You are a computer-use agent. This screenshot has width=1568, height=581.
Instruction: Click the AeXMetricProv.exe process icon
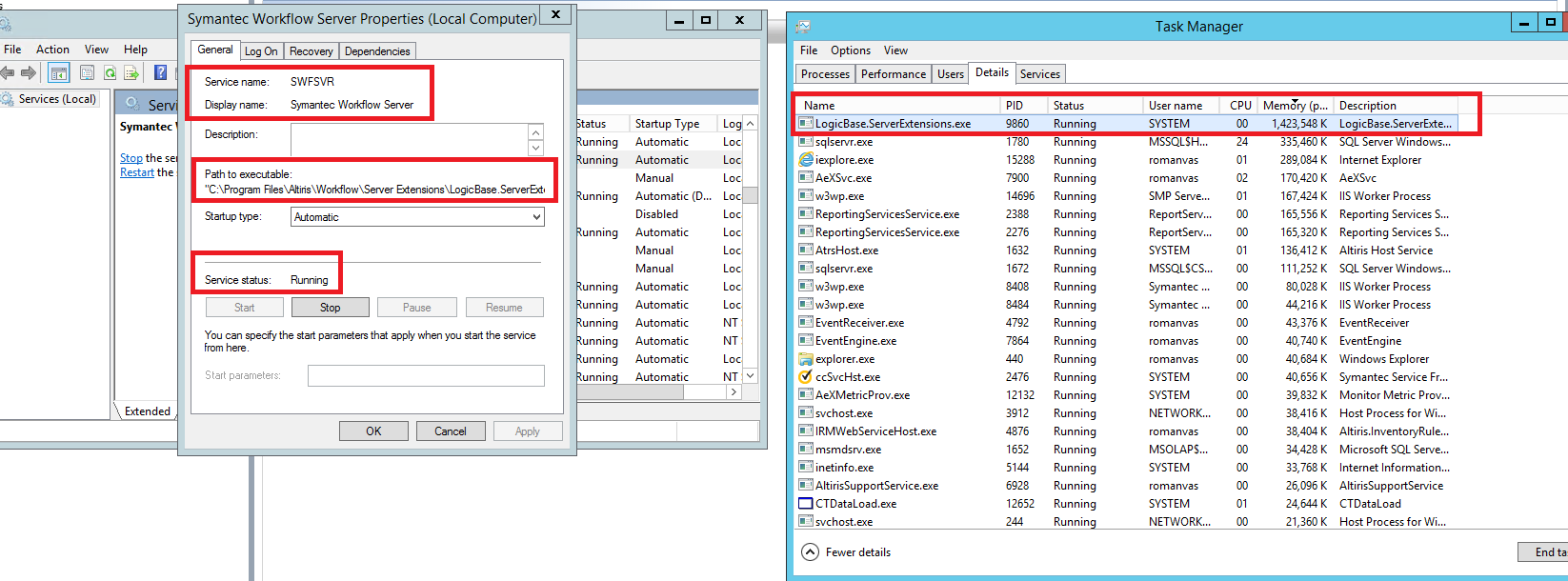point(806,395)
